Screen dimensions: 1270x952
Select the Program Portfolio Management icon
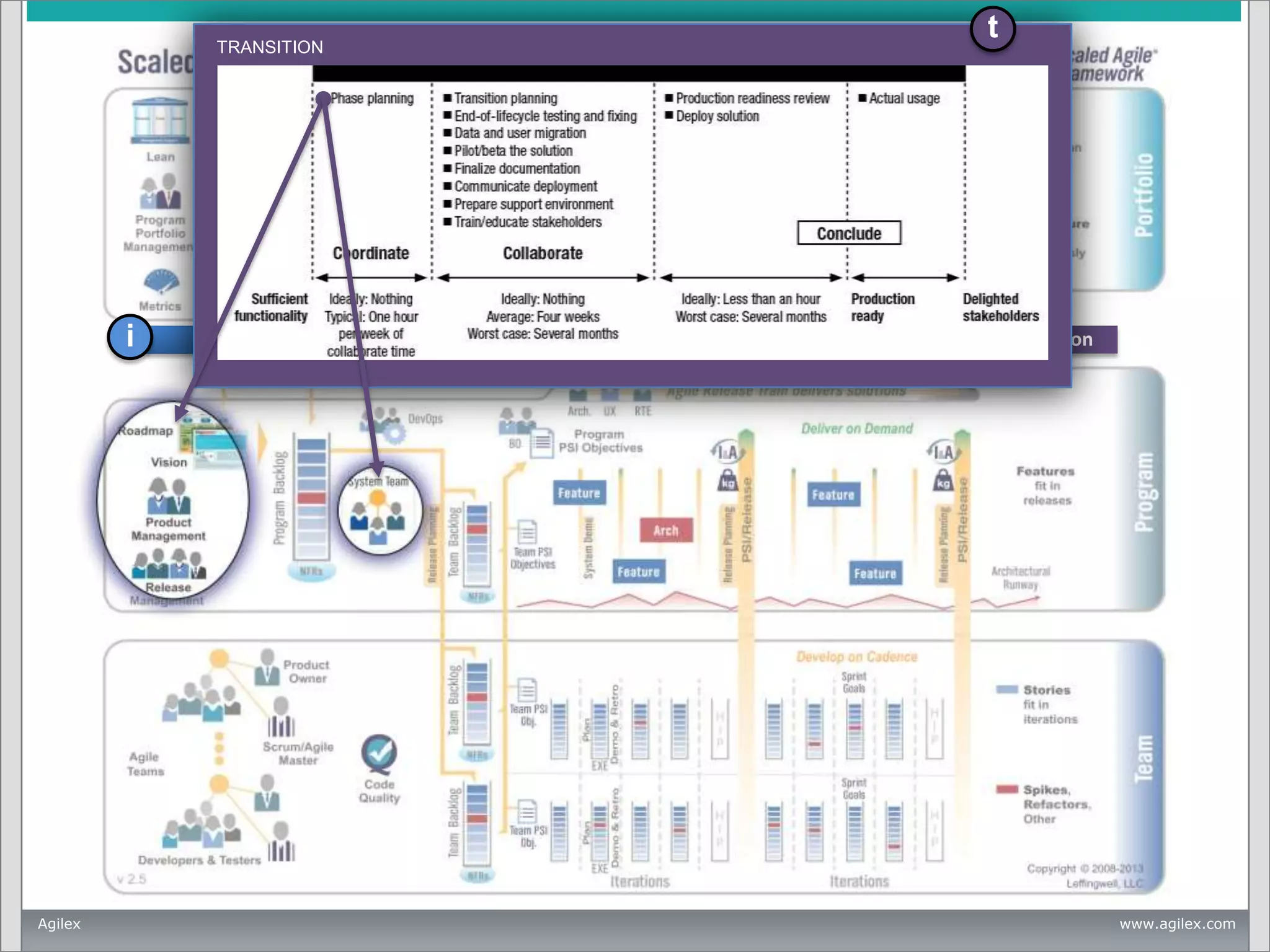(161, 192)
